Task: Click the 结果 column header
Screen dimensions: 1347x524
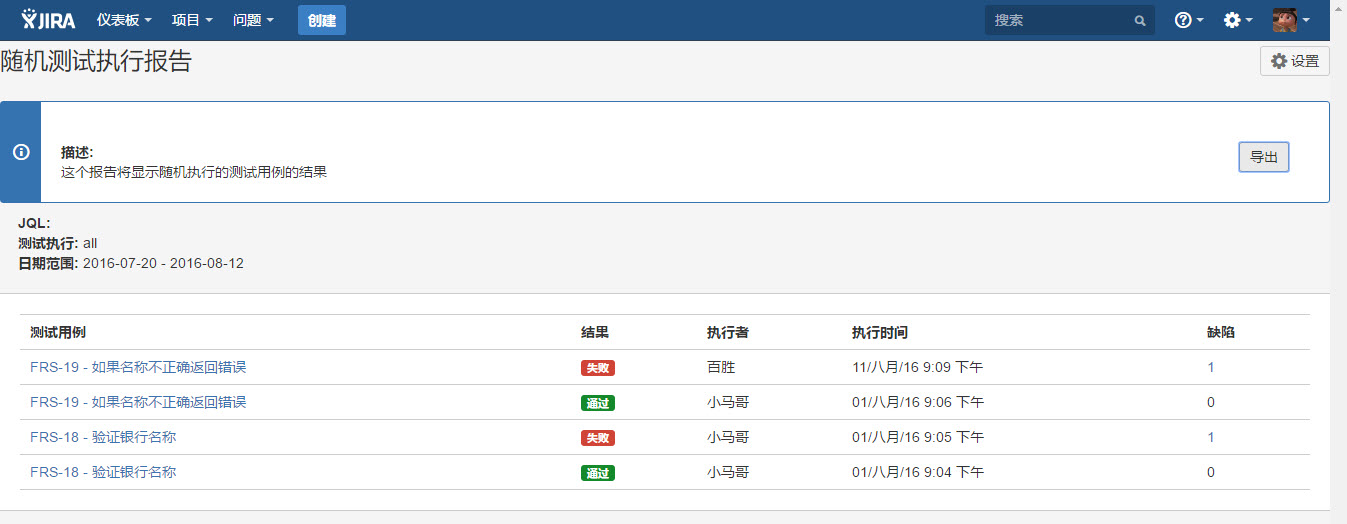Action: (x=595, y=332)
